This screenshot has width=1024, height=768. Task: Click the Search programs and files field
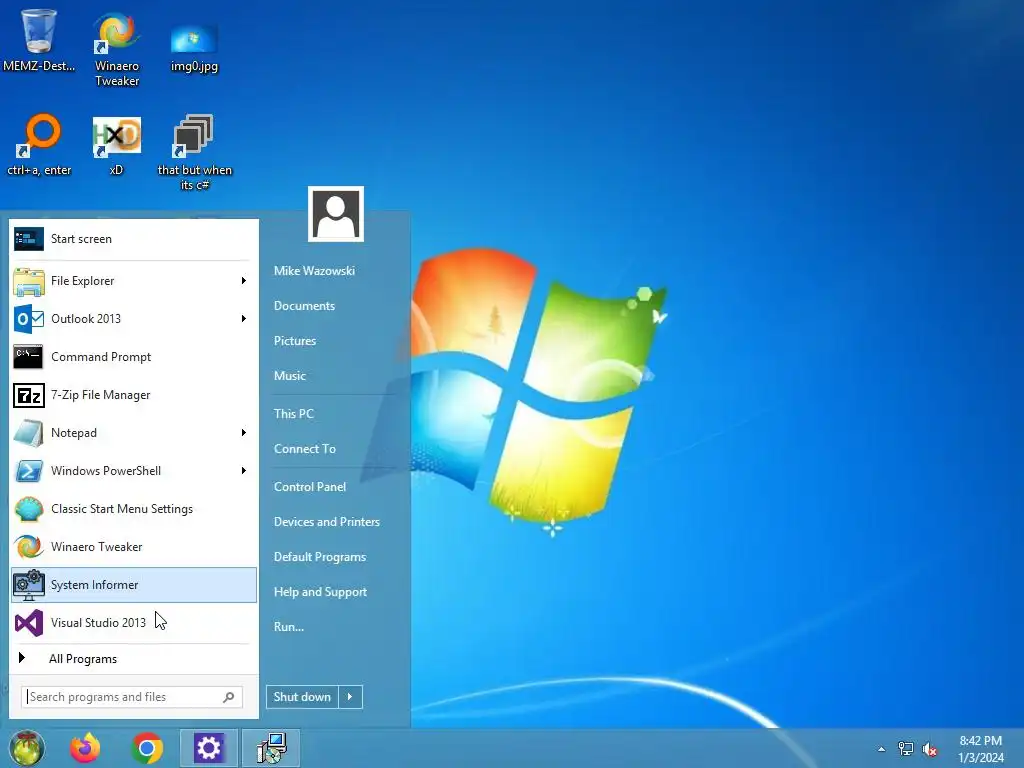132,697
